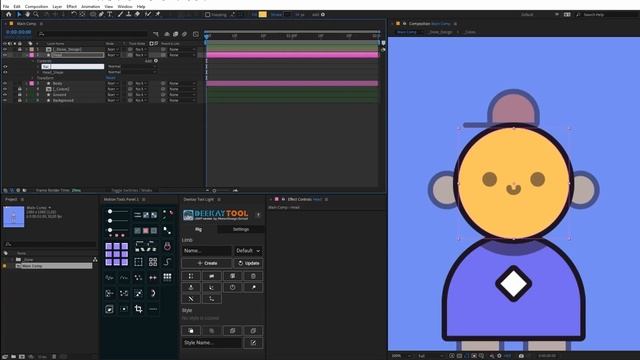This screenshot has width=640, height=360.
Task: Click Main Comp thumbnail in Project panel
Action: click(13, 217)
